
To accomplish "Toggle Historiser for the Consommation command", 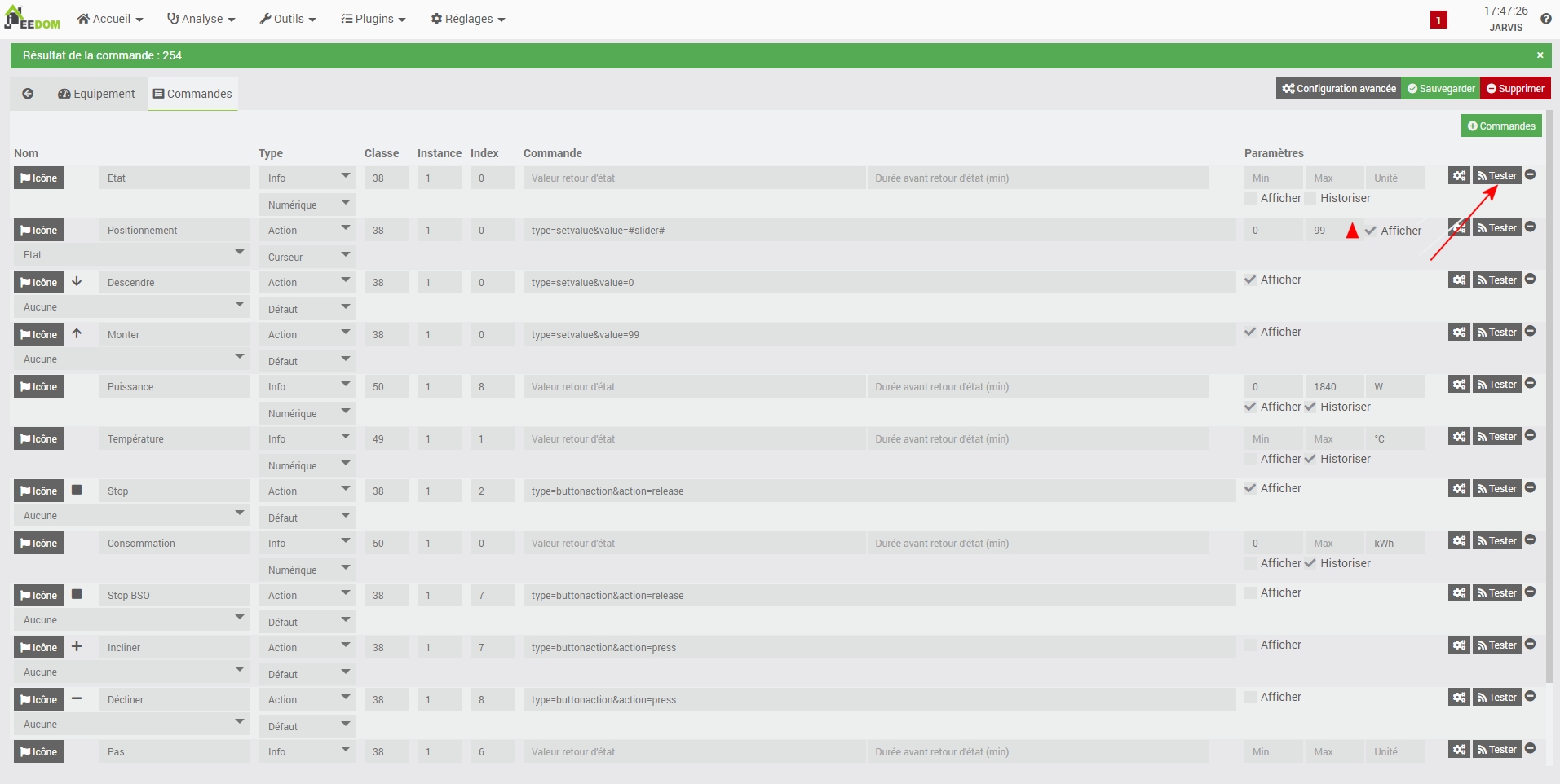I will [x=1310, y=563].
